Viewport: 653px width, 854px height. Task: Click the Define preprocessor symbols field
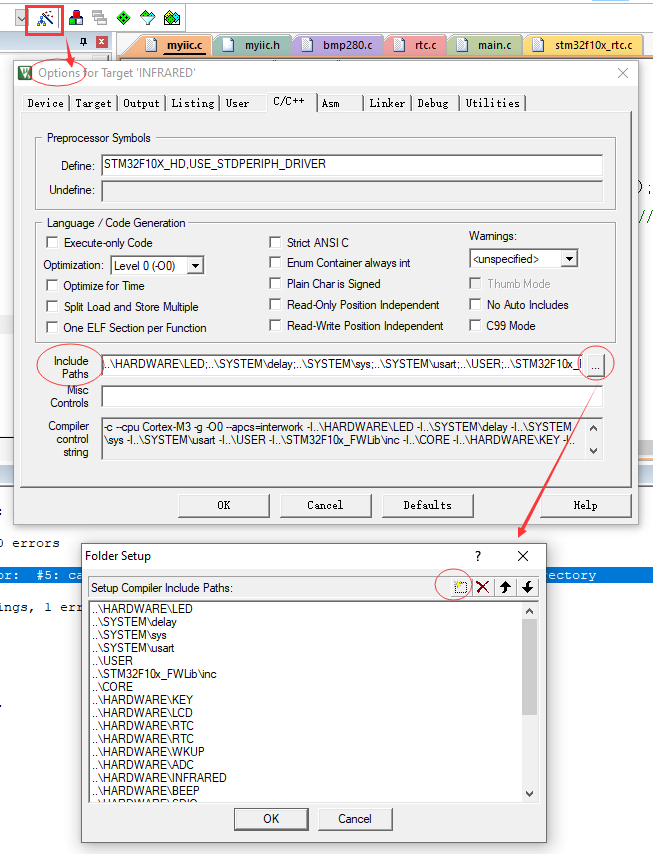[x=352, y=164]
